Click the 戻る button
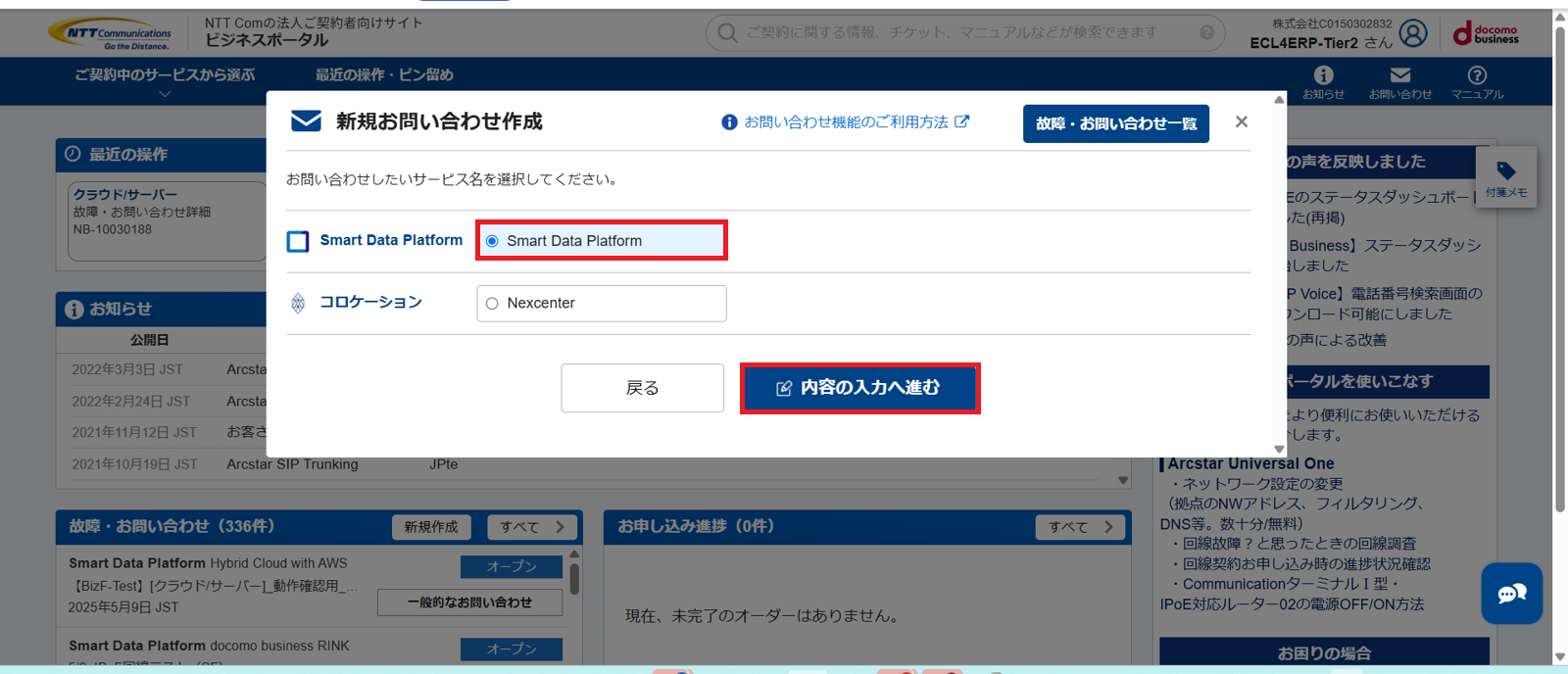The image size is (1568, 674). (642, 388)
